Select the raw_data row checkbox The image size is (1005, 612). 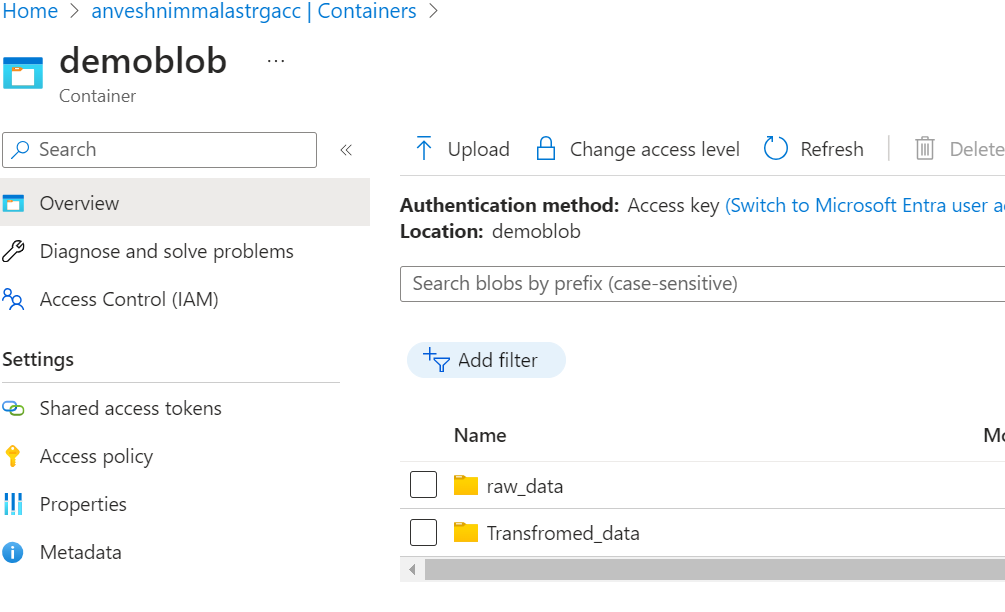[424, 484]
